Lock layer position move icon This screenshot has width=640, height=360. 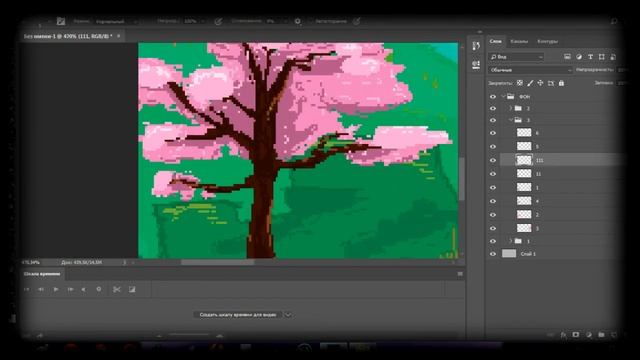click(x=540, y=83)
